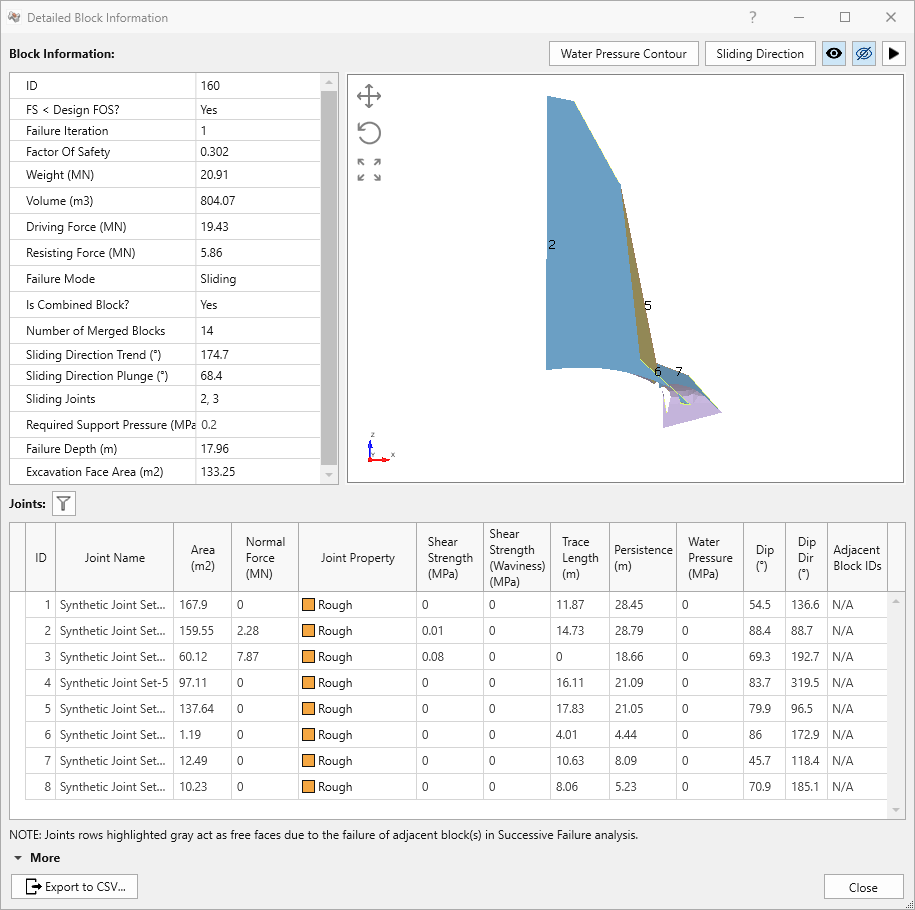Toggle the show-all eye visibility button

(834, 54)
